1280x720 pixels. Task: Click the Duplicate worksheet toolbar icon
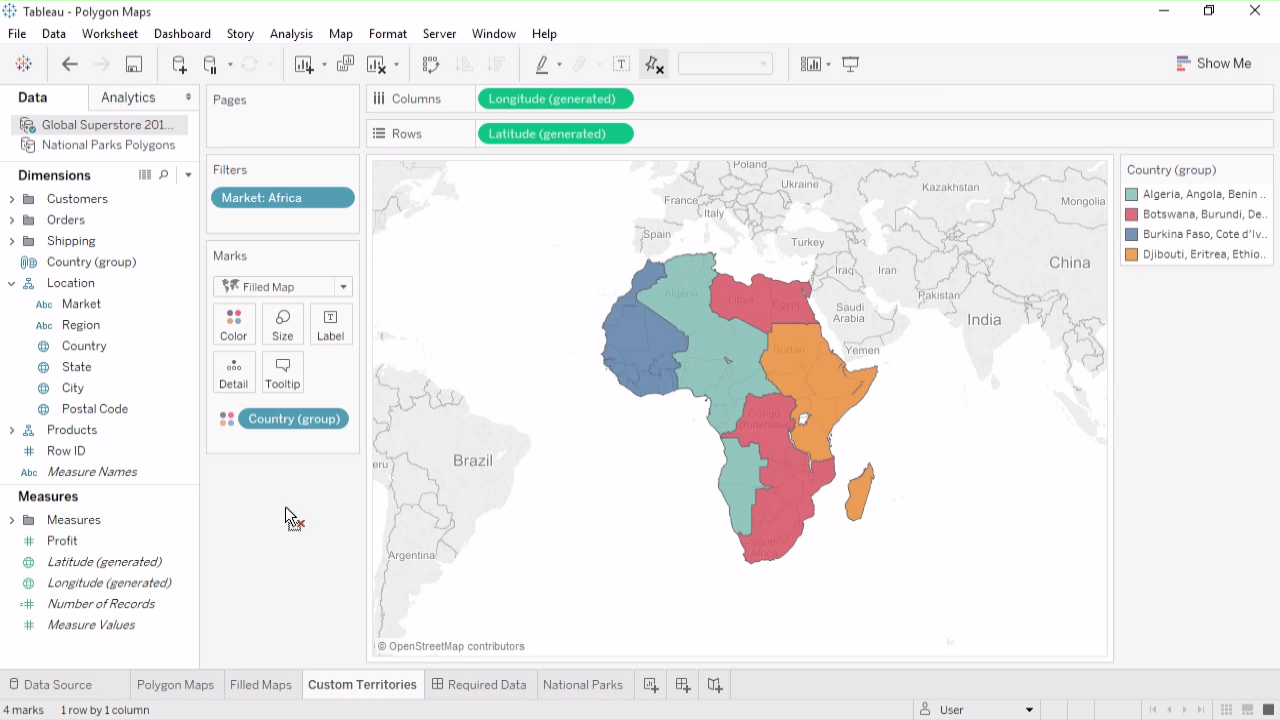[x=345, y=64]
